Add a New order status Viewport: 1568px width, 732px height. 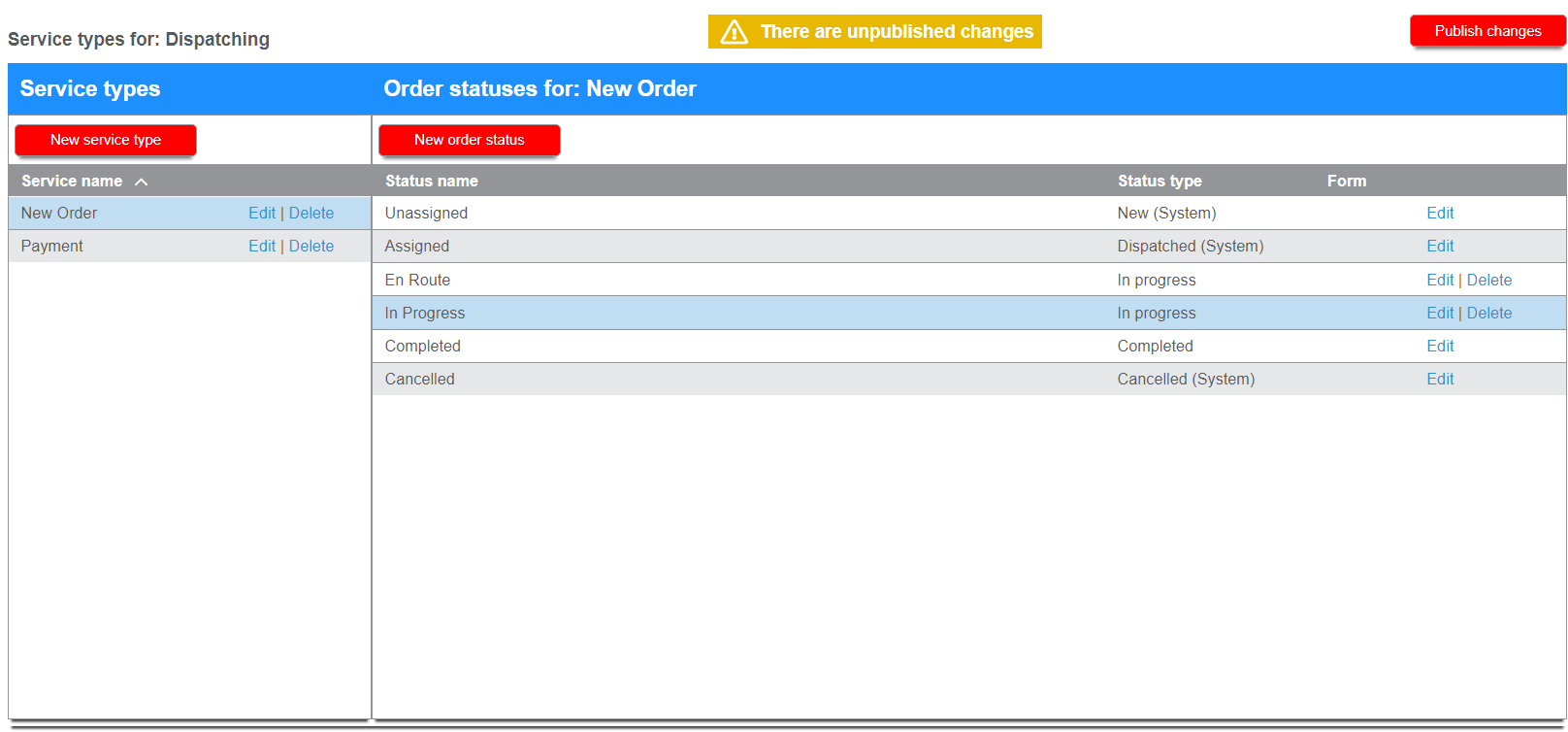tap(469, 140)
